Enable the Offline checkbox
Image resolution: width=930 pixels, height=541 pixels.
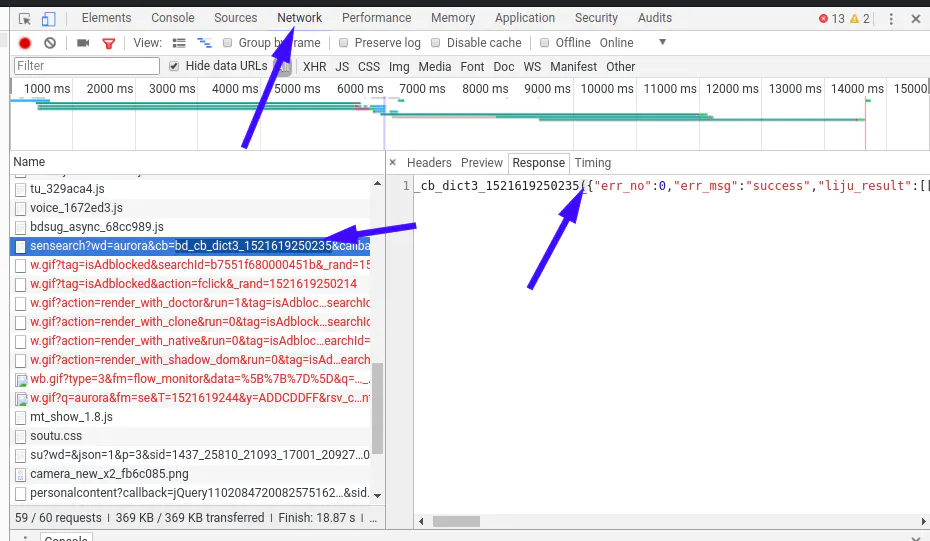point(544,43)
